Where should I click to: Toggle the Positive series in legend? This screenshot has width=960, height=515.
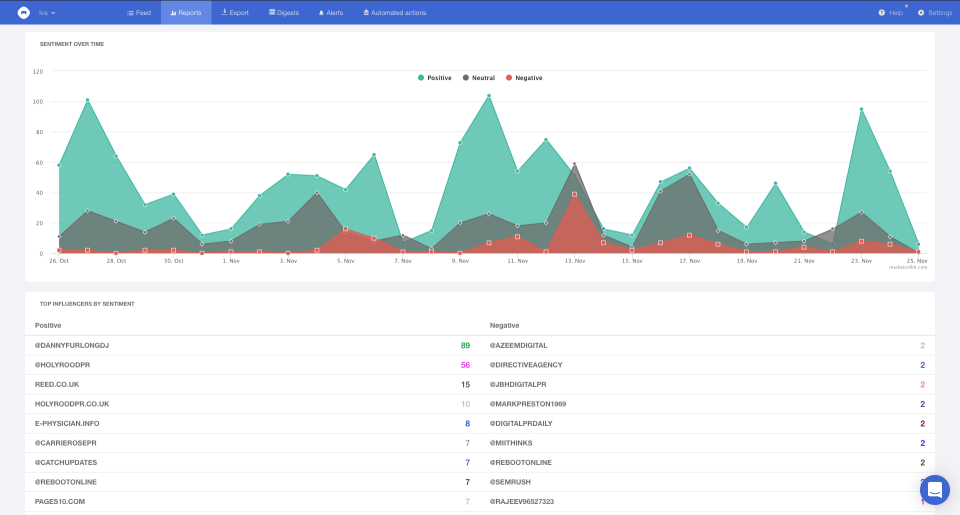click(435, 78)
